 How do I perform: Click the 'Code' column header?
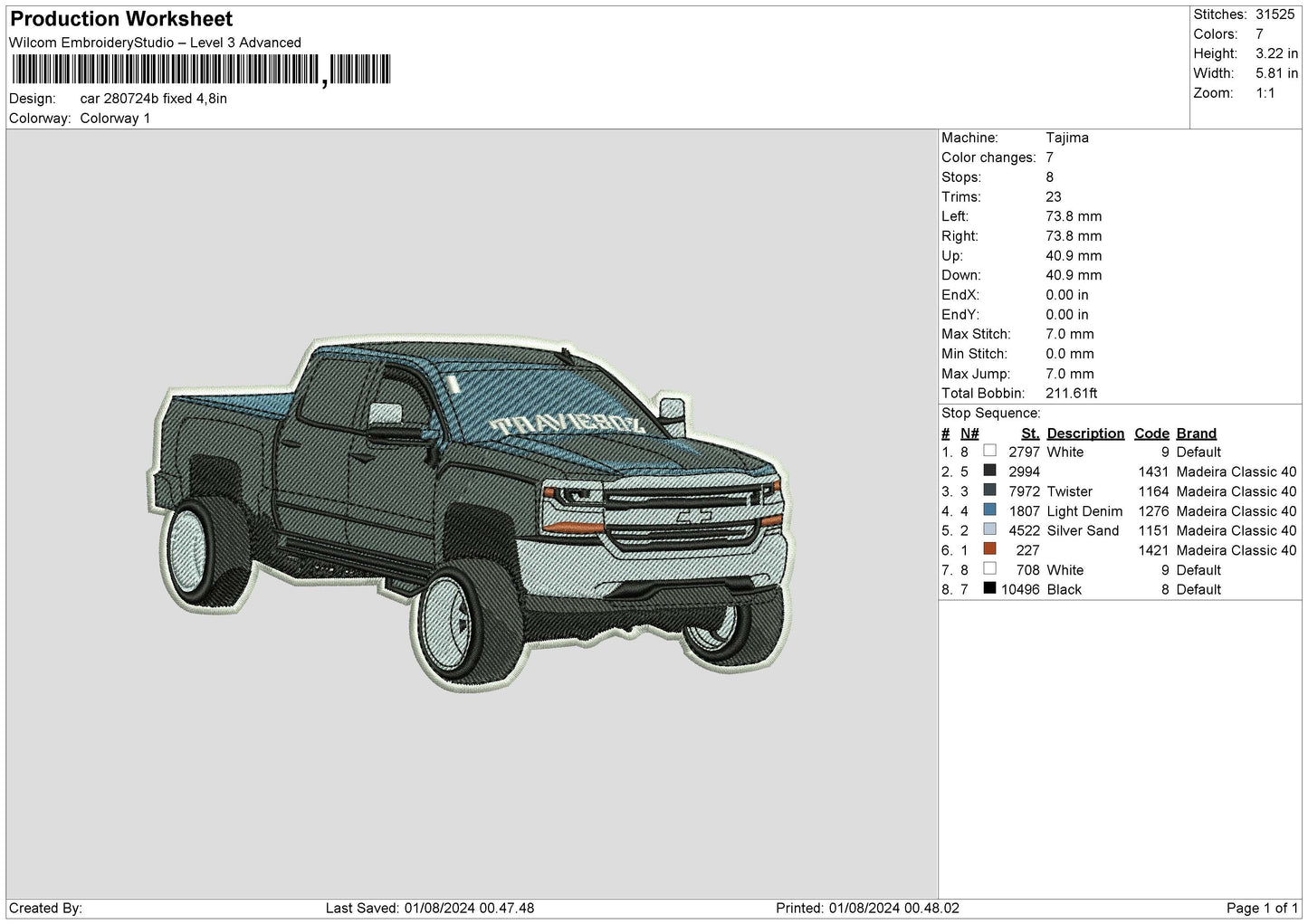click(x=1151, y=433)
